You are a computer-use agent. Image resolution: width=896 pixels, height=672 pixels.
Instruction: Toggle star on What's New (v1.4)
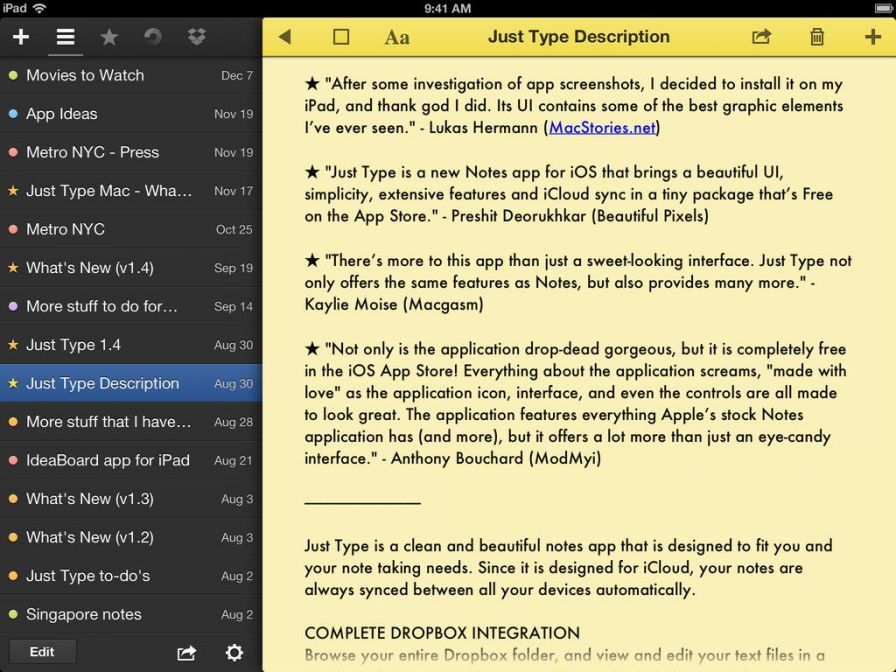13,268
